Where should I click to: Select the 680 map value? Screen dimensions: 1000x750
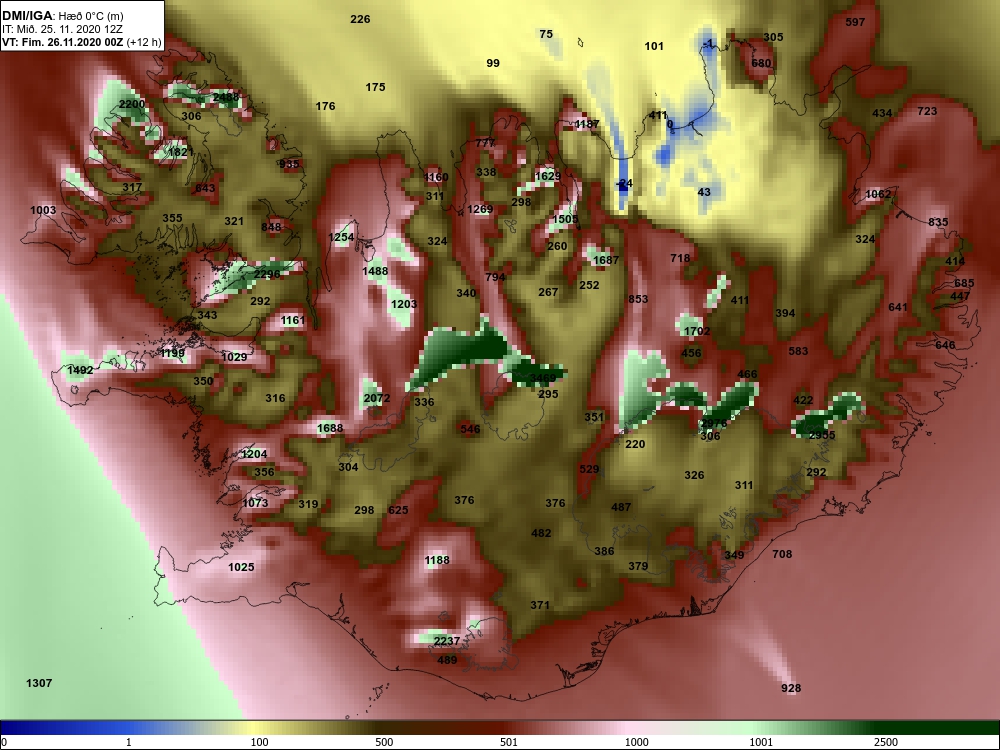pyautogui.click(x=761, y=63)
